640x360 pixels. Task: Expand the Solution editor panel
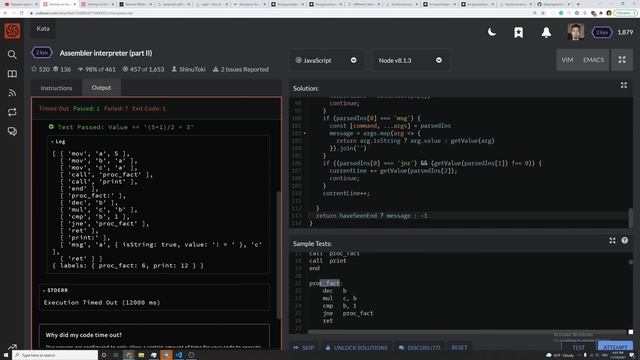tap(624, 85)
